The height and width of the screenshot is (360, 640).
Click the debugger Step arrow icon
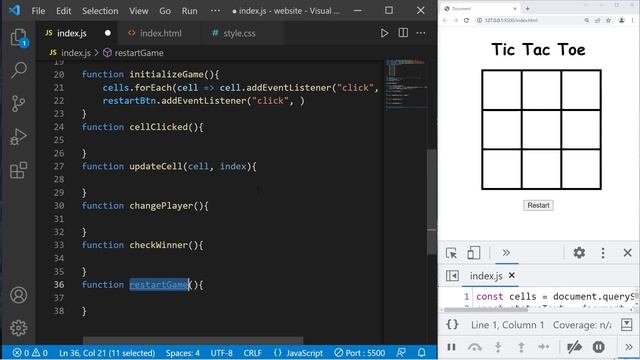pos(544,347)
